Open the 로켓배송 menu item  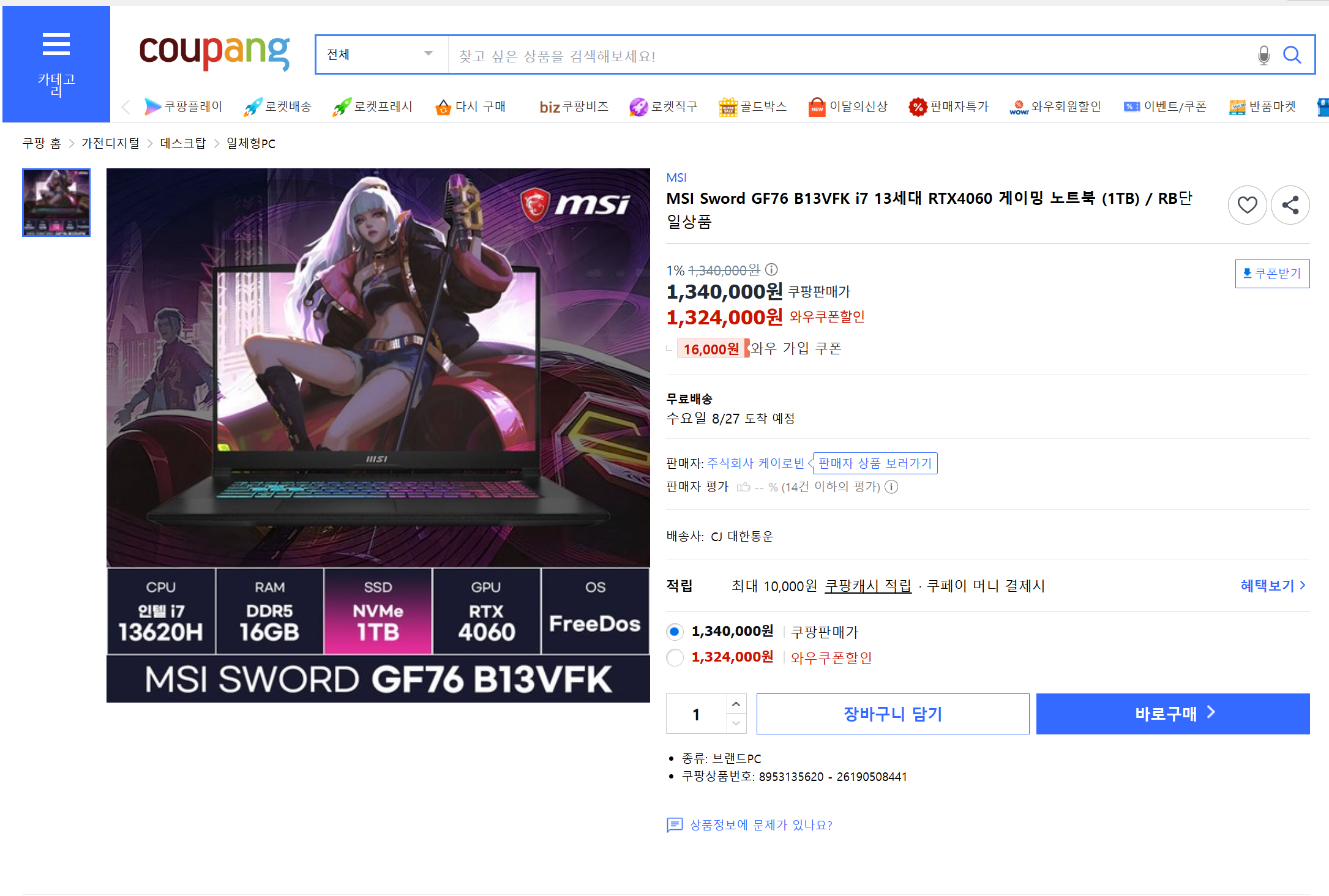[278, 107]
